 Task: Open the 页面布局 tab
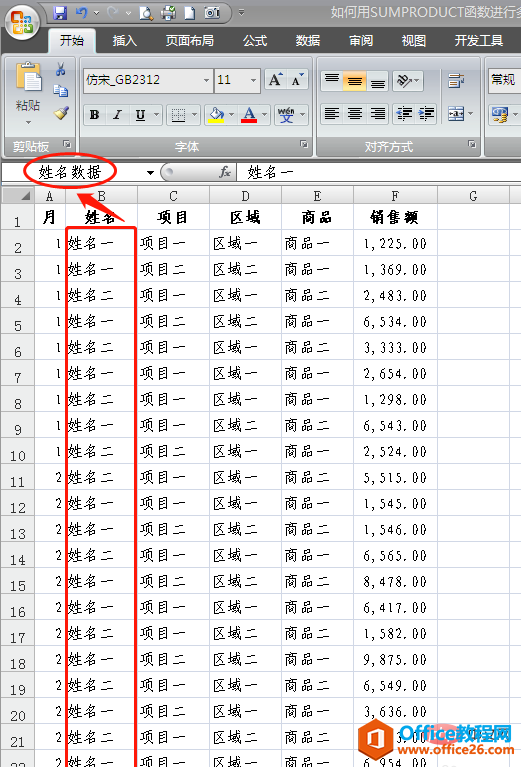point(189,41)
